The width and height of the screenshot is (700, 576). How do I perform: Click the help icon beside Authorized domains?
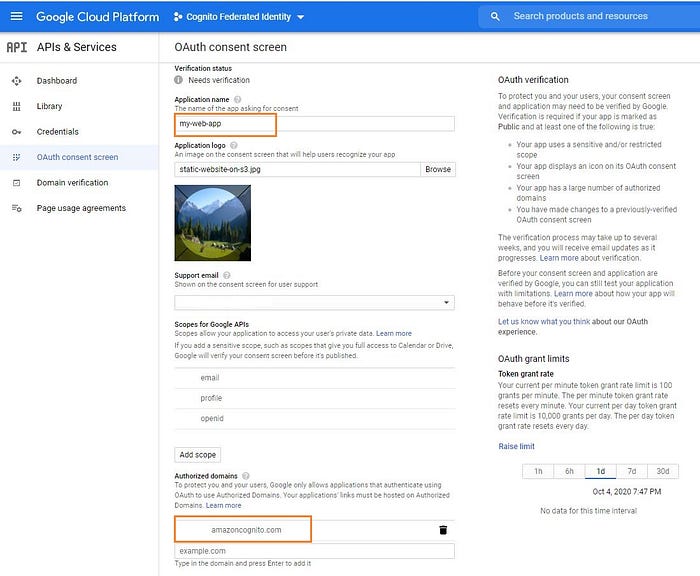tap(246, 476)
